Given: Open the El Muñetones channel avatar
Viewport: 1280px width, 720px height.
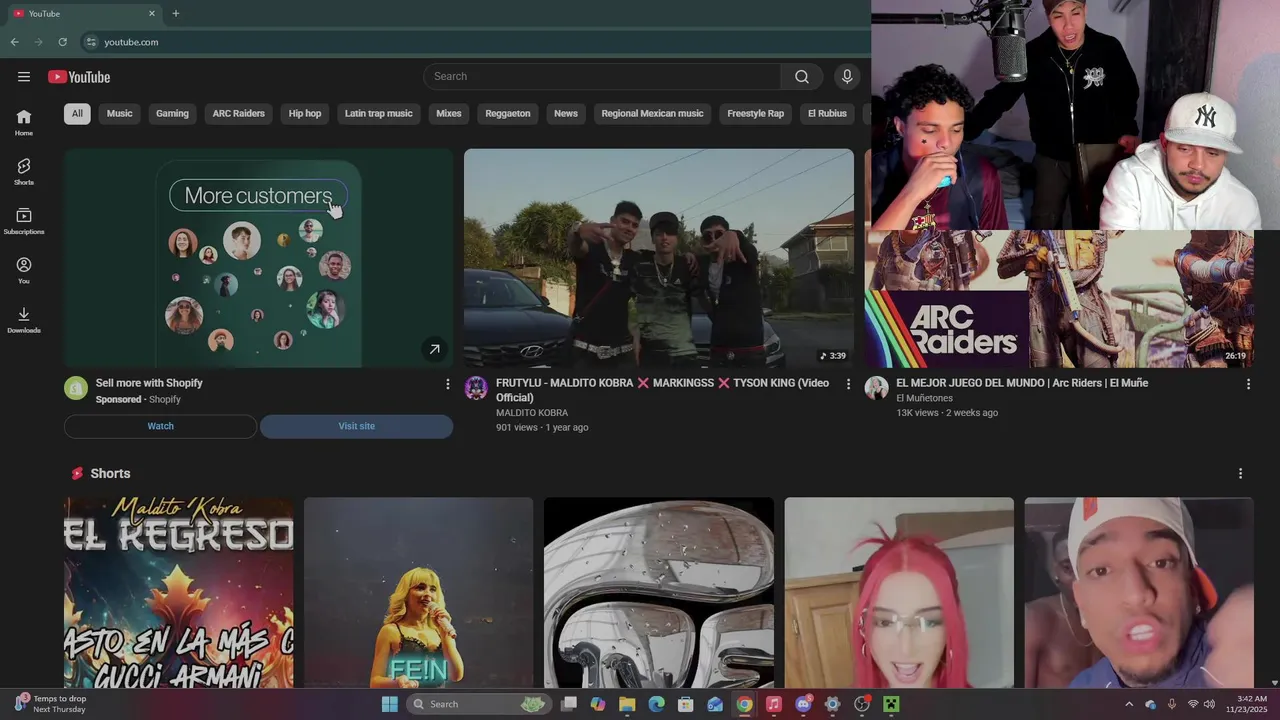Looking at the screenshot, I should (x=877, y=388).
